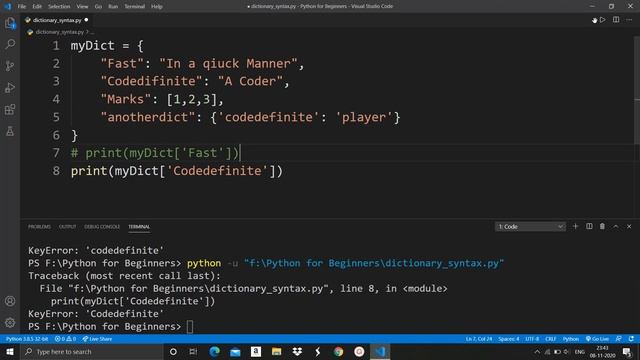This screenshot has width=640, height=360.
Task: Open Cortana circle on the taskbar
Action: click(x=173, y=351)
